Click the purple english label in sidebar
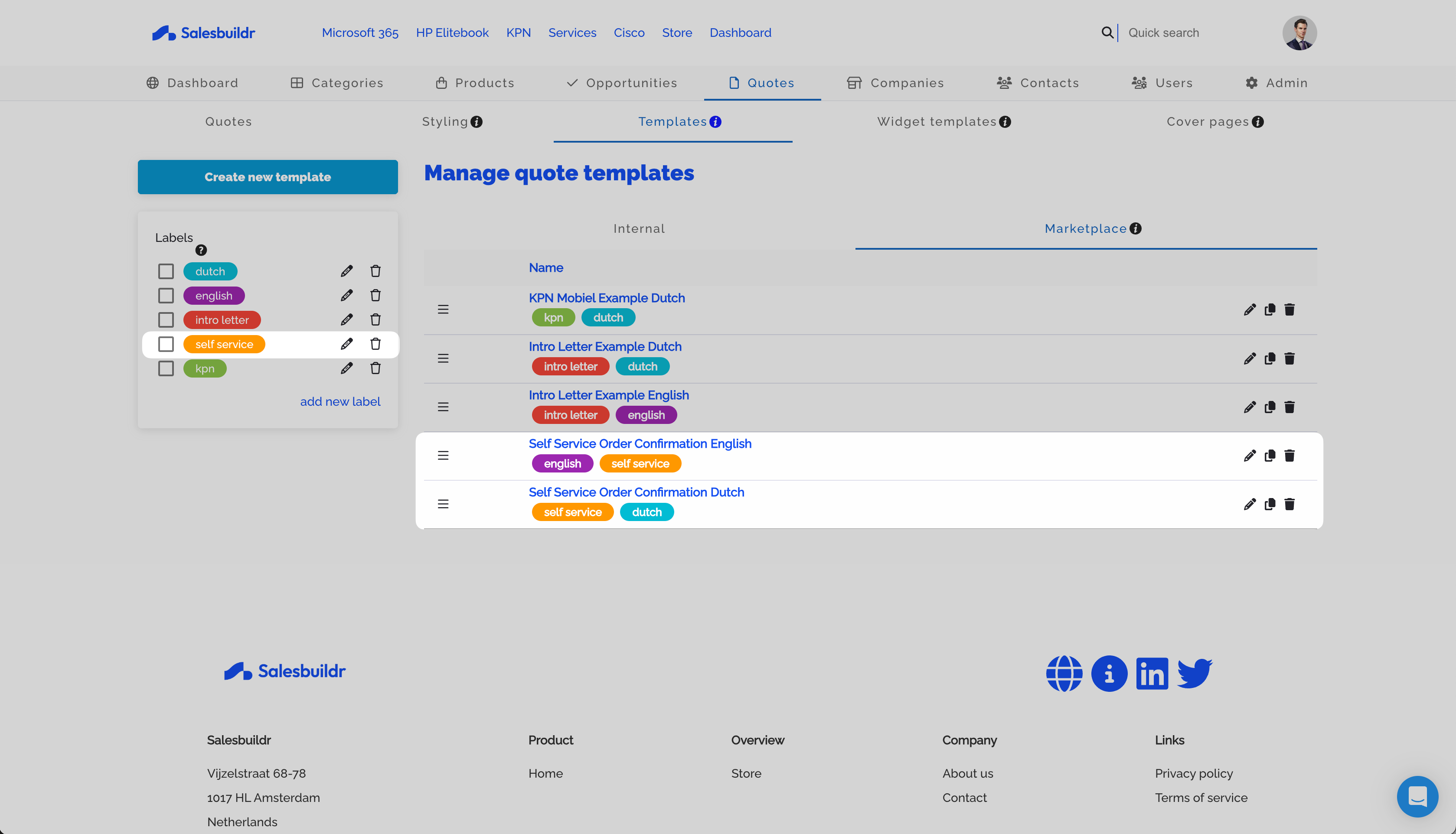 pos(214,296)
